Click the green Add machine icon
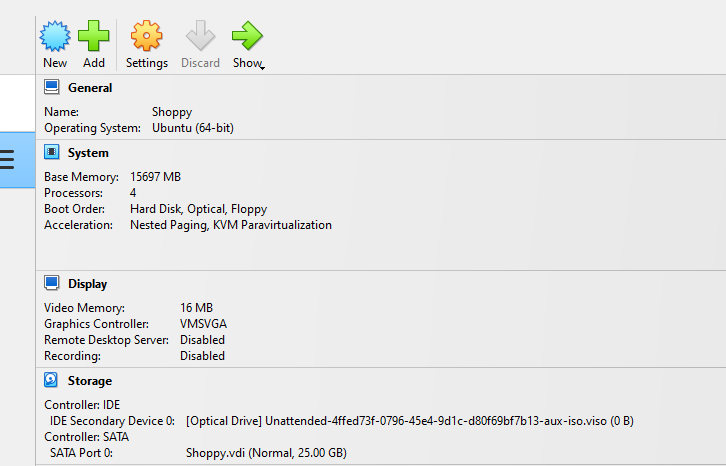 click(x=94, y=36)
